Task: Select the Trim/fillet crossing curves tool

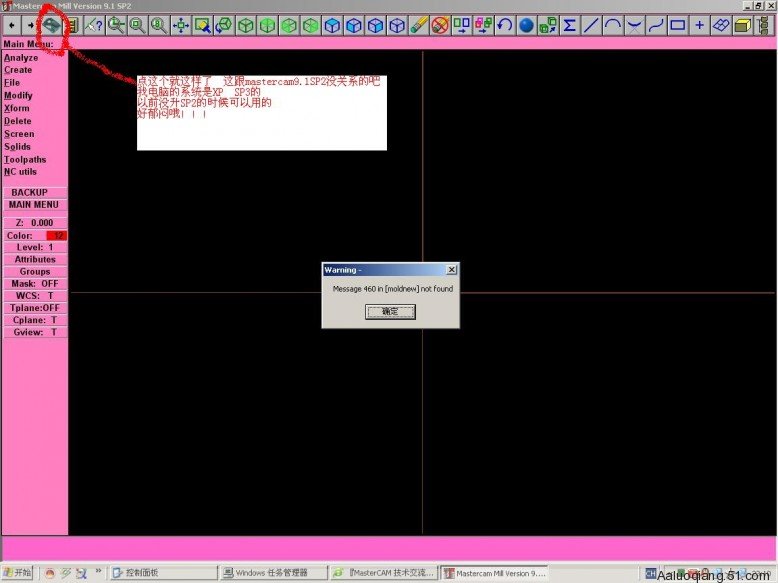Action: (x=635, y=25)
